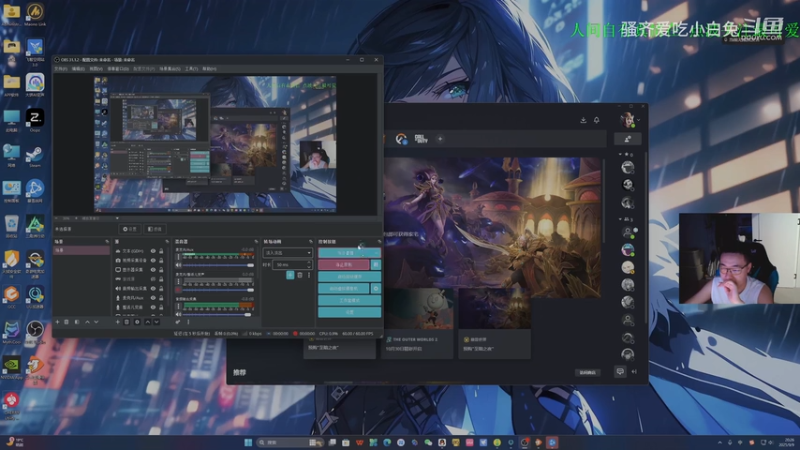Select the Overwatch game icon in Battle.net
800x450 pixels.
(x=402, y=139)
